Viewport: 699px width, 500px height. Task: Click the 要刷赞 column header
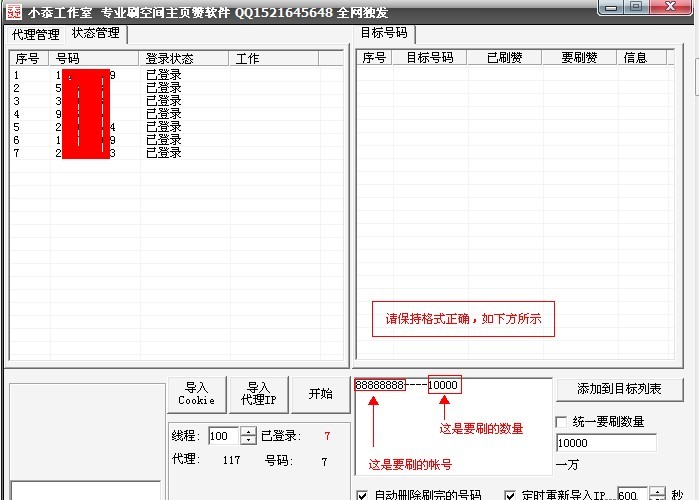[579, 57]
